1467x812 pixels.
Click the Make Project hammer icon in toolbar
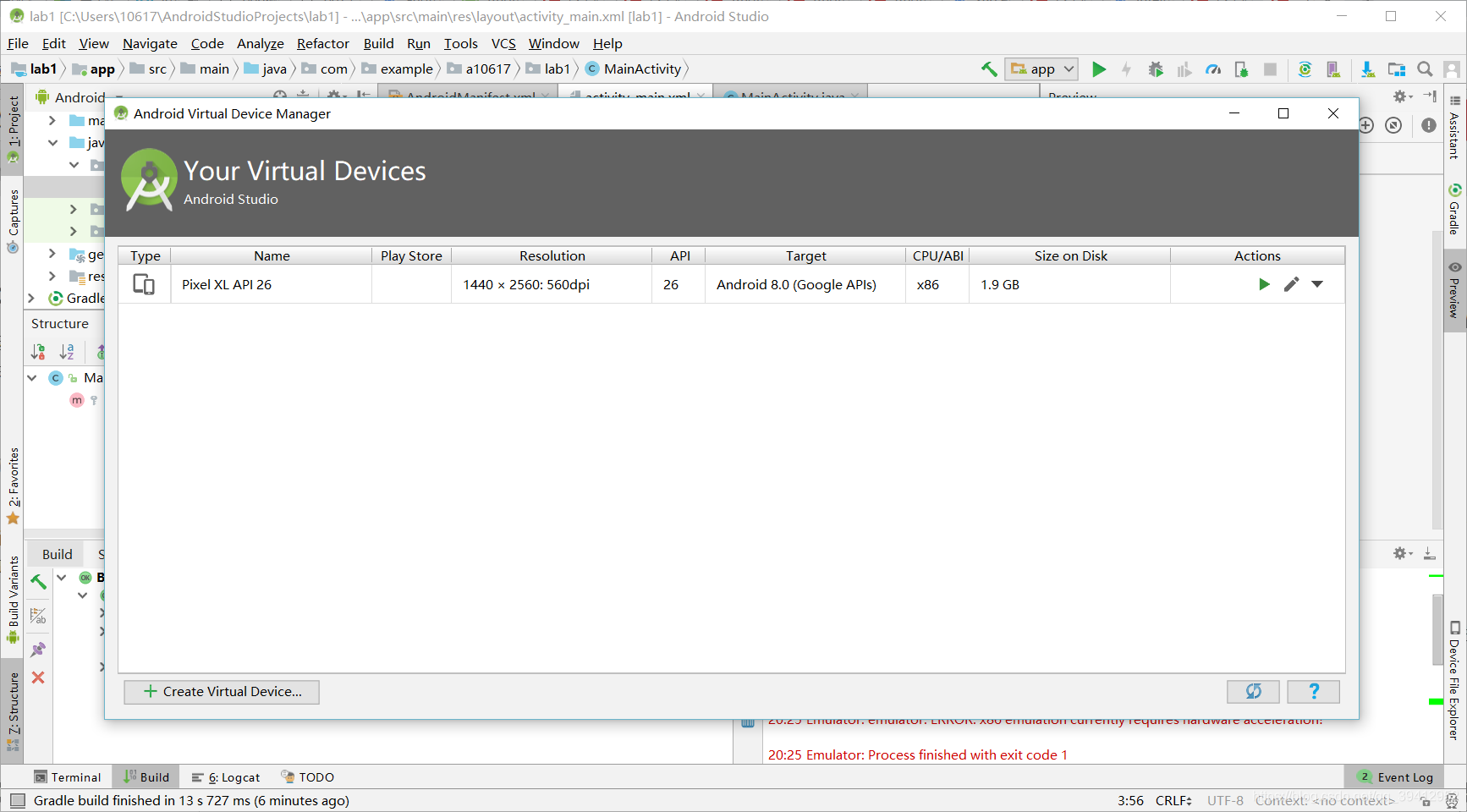(x=989, y=69)
